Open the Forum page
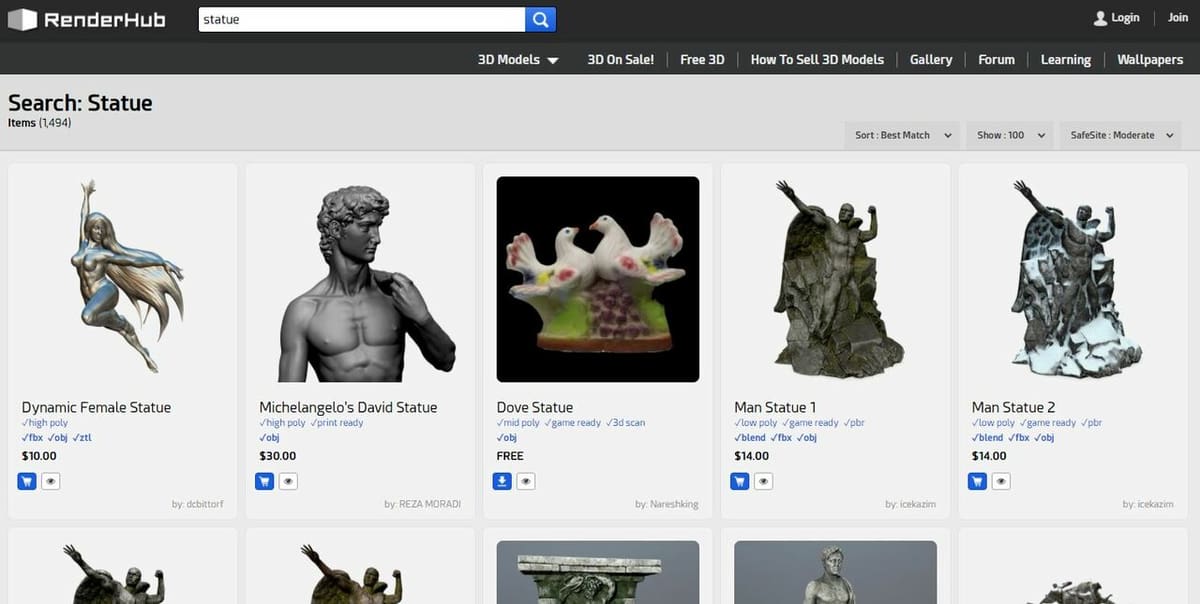The image size is (1200, 604). [x=996, y=60]
